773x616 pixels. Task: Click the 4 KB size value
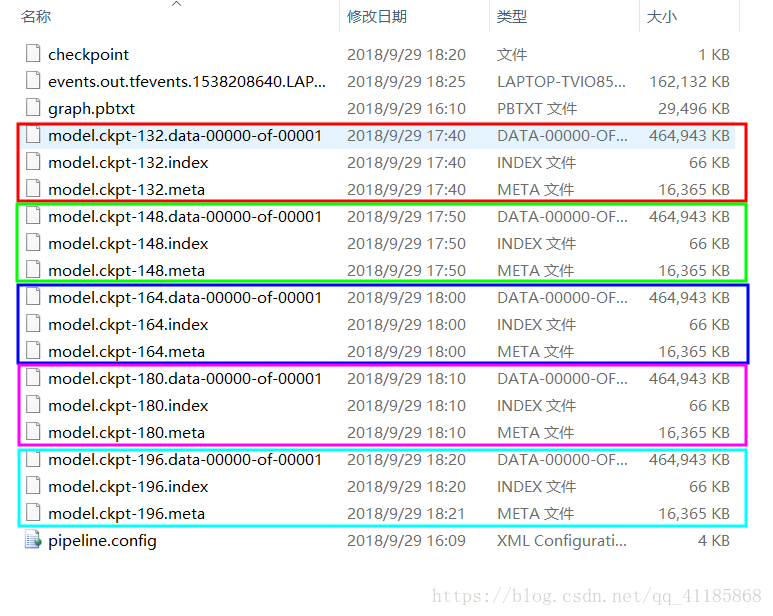713,541
